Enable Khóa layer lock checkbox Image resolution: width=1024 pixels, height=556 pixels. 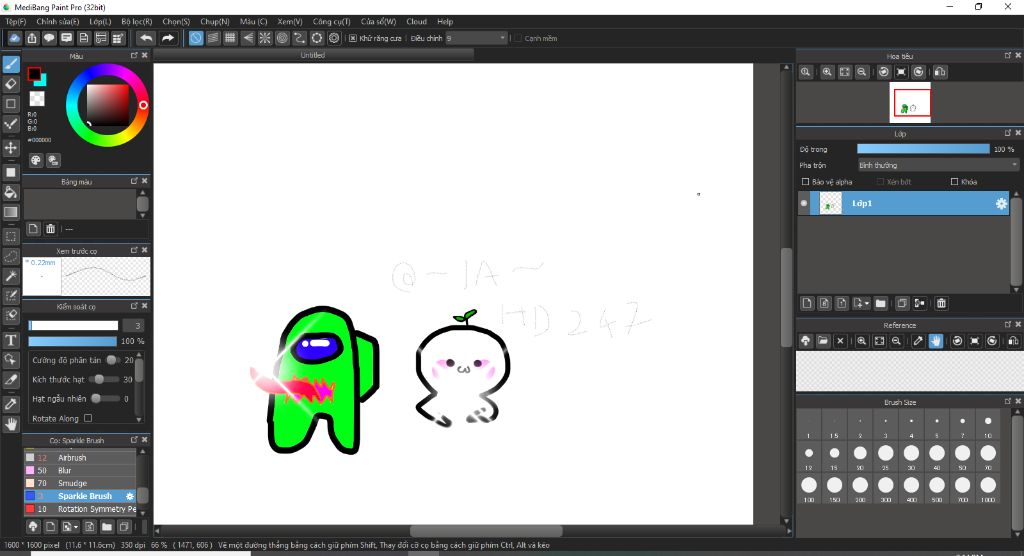click(954, 182)
